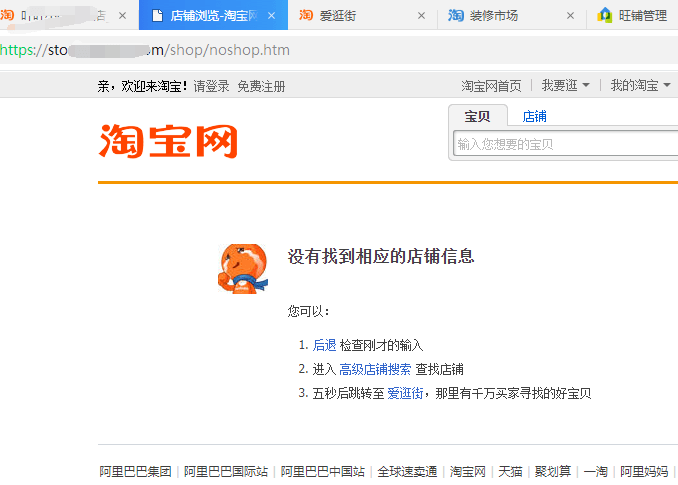Viewport: 678px width, 485px height.
Task: Select the 宝贝 search tab
Action: tap(477, 116)
